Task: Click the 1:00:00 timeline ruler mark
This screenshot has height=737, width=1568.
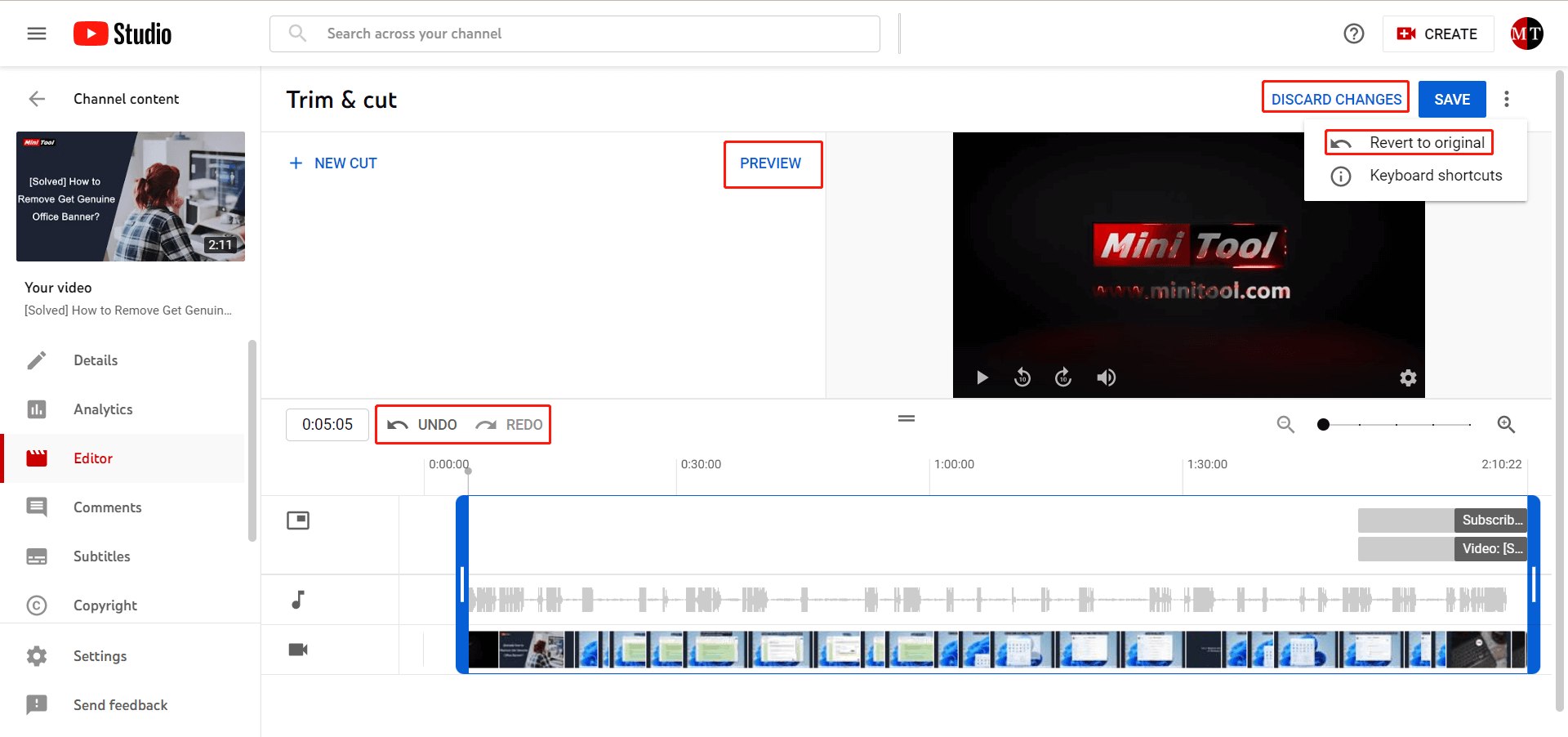Action: coord(954,464)
